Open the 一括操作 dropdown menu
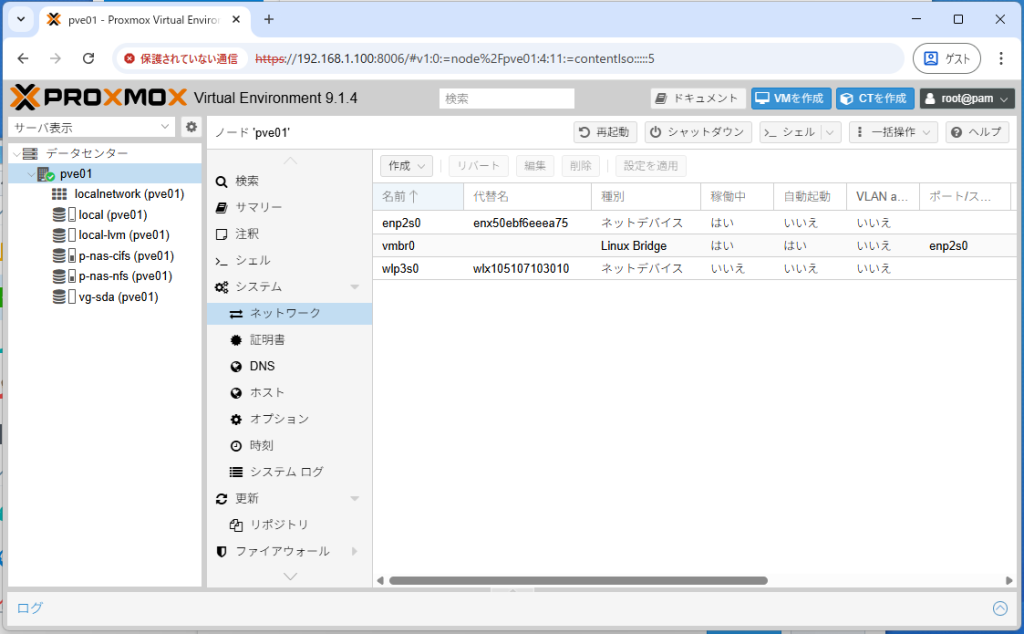 [893, 132]
